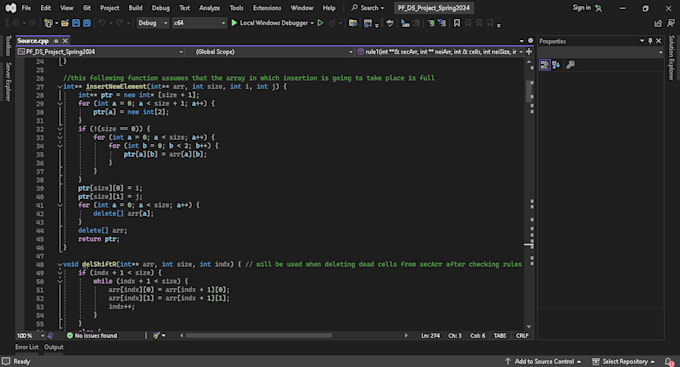The image size is (680, 367).
Task: Open the Edit menu
Action: (x=46, y=8)
